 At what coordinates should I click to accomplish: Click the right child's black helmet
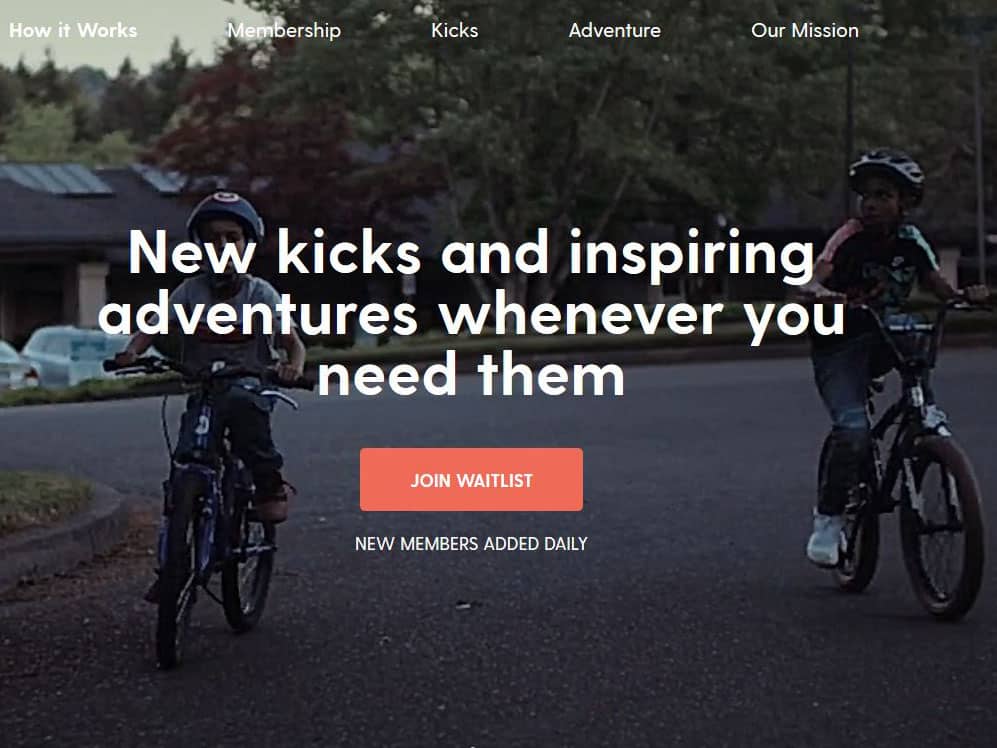click(x=886, y=171)
